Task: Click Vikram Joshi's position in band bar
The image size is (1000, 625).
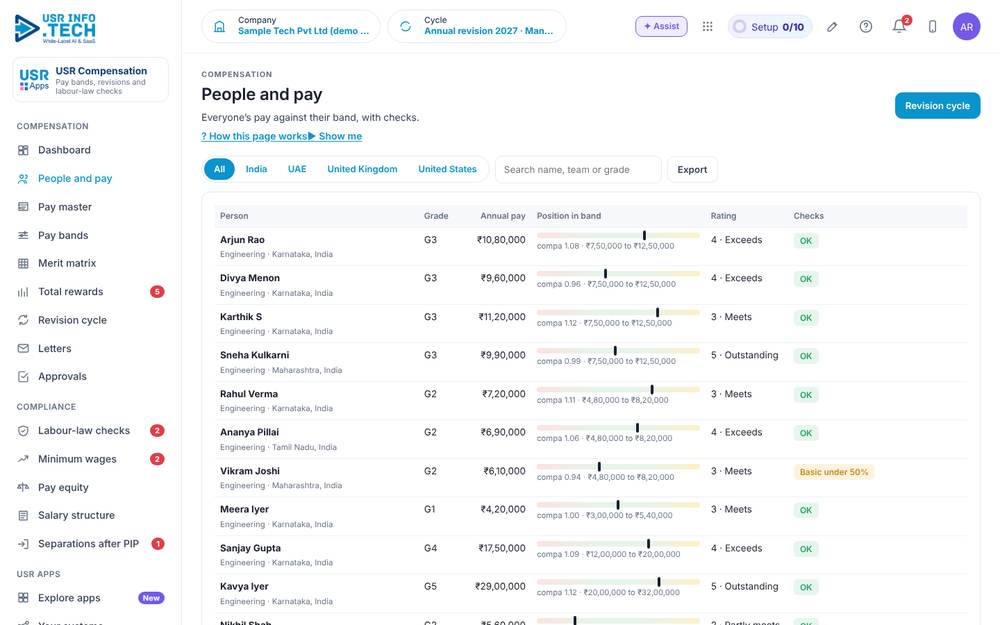Action: [x=618, y=467]
